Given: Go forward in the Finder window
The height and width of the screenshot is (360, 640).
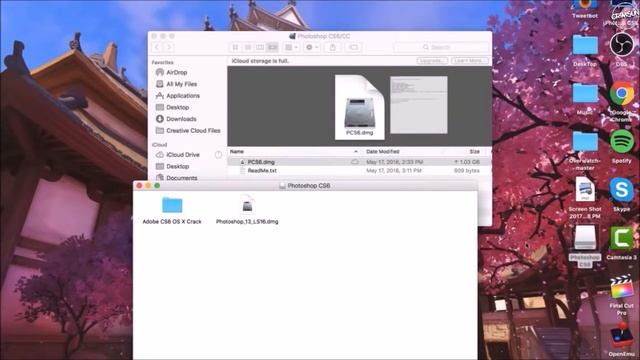Looking at the screenshot, I should [169, 47].
